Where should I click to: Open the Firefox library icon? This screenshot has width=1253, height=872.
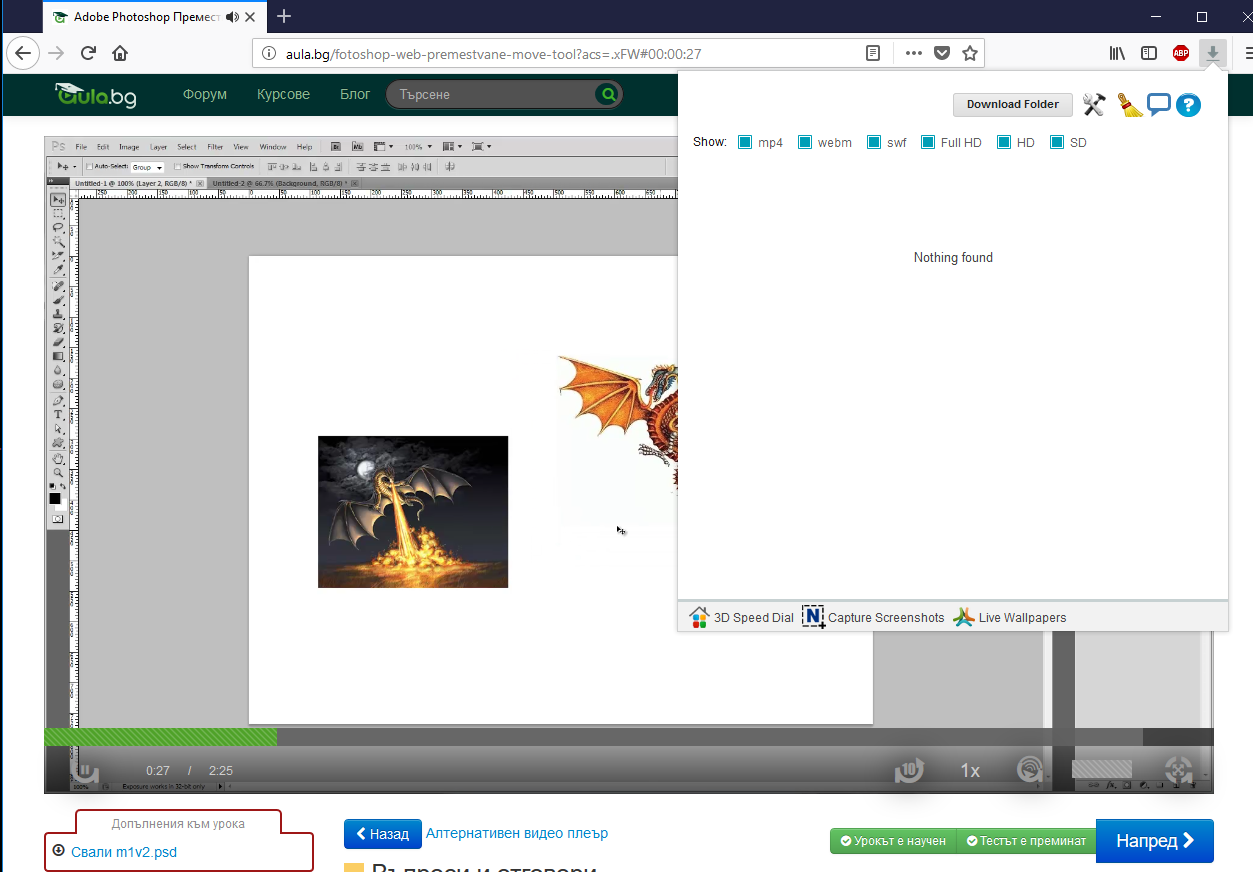point(1118,53)
